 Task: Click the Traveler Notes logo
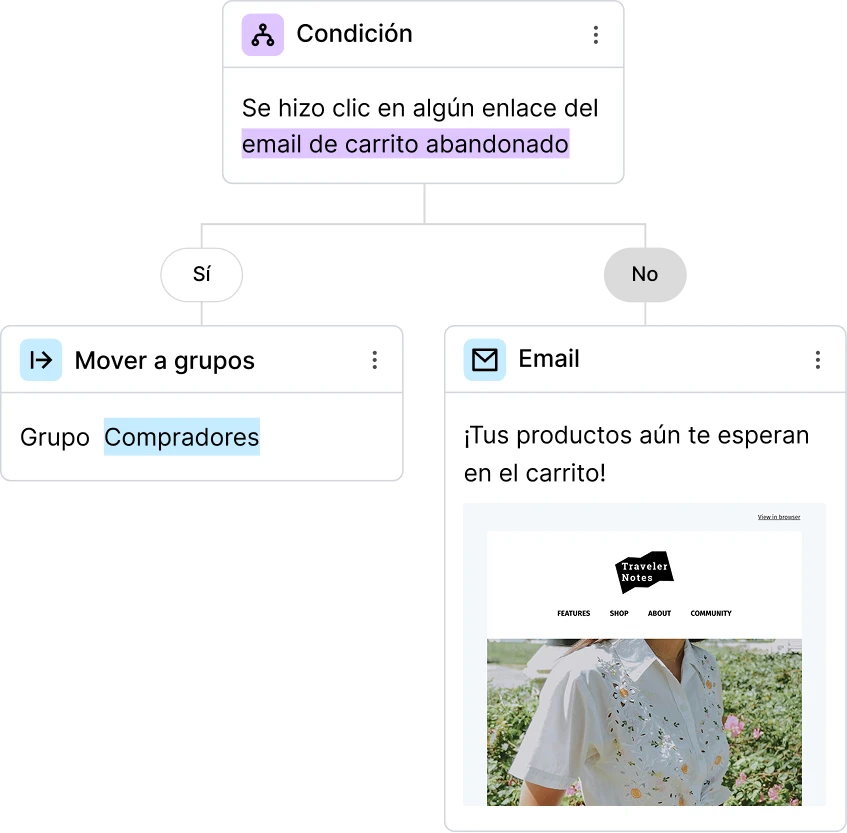point(644,572)
